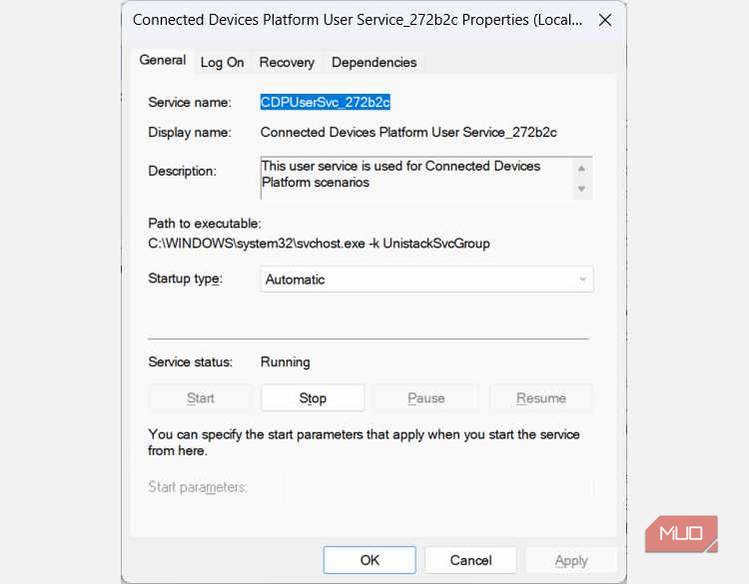
Task: Click the Resume service button
Action: [x=541, y=398]
